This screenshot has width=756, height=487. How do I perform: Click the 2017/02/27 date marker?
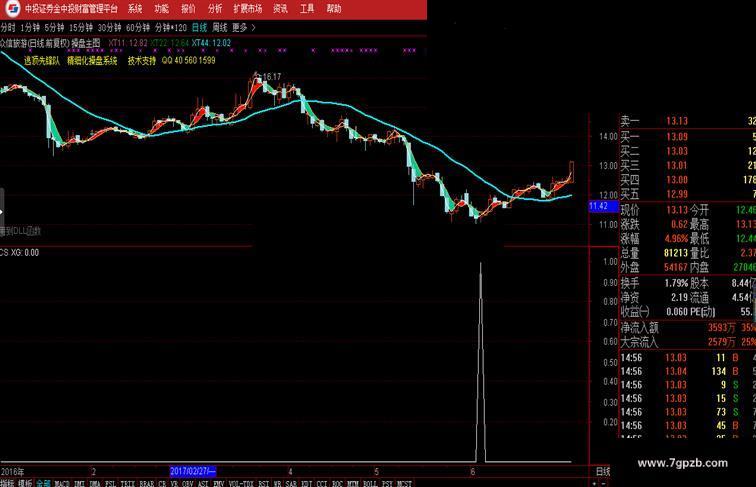[x=193, y=471]
